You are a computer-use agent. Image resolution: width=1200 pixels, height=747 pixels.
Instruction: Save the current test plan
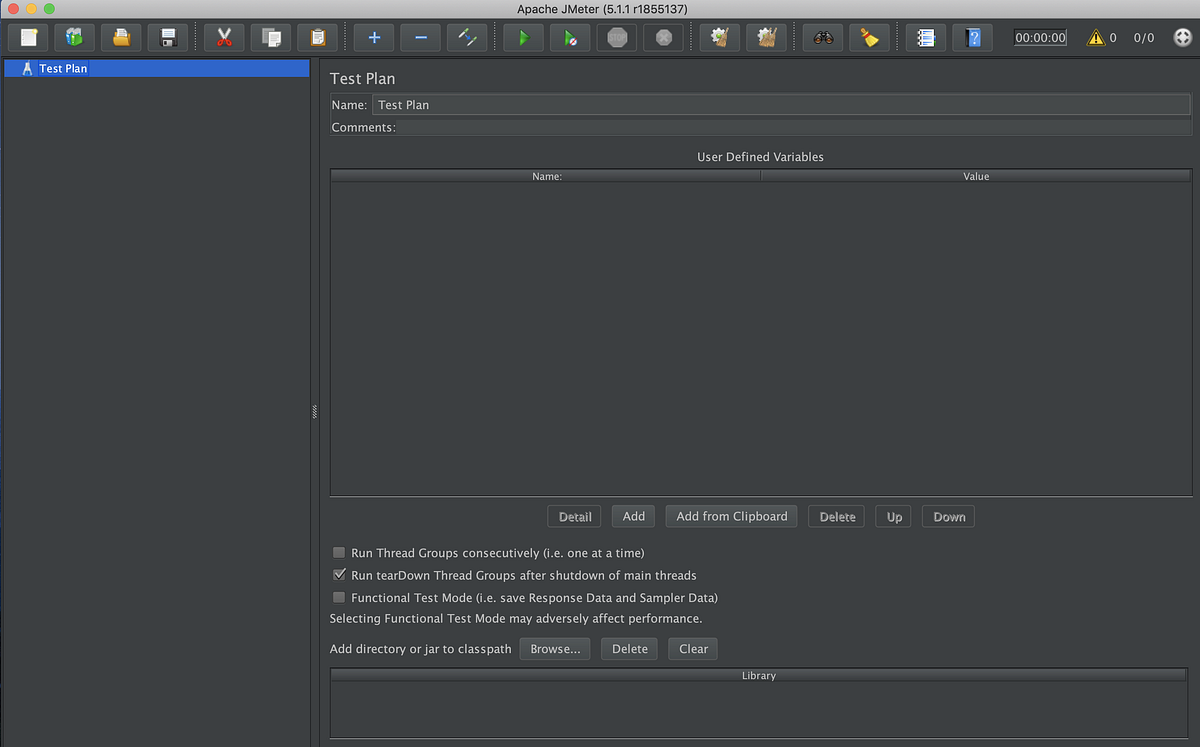point(167,37)
